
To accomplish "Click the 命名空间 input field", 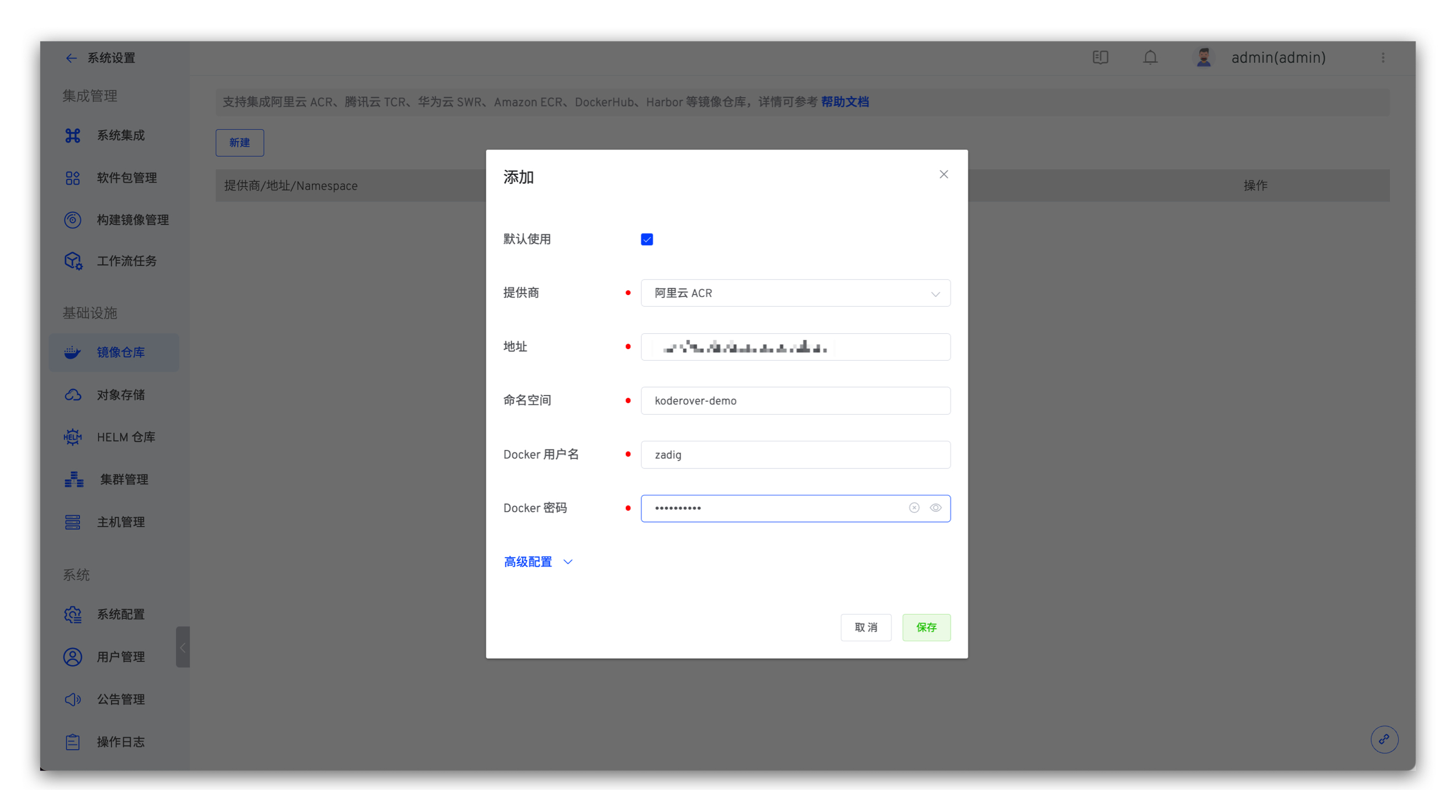I will [x=795, y=400].
